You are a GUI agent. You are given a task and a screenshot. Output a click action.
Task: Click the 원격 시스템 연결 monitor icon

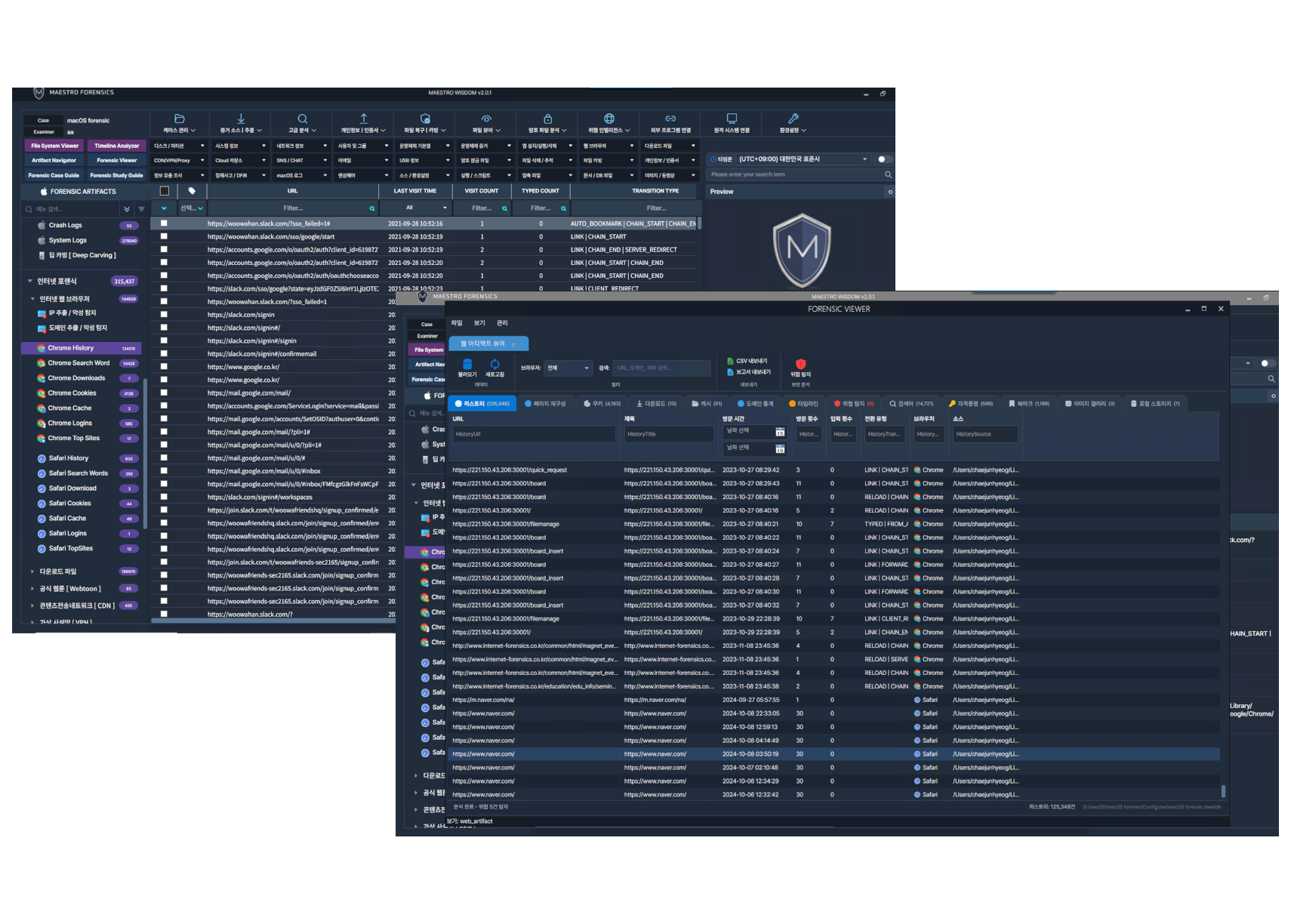point(732,119)
